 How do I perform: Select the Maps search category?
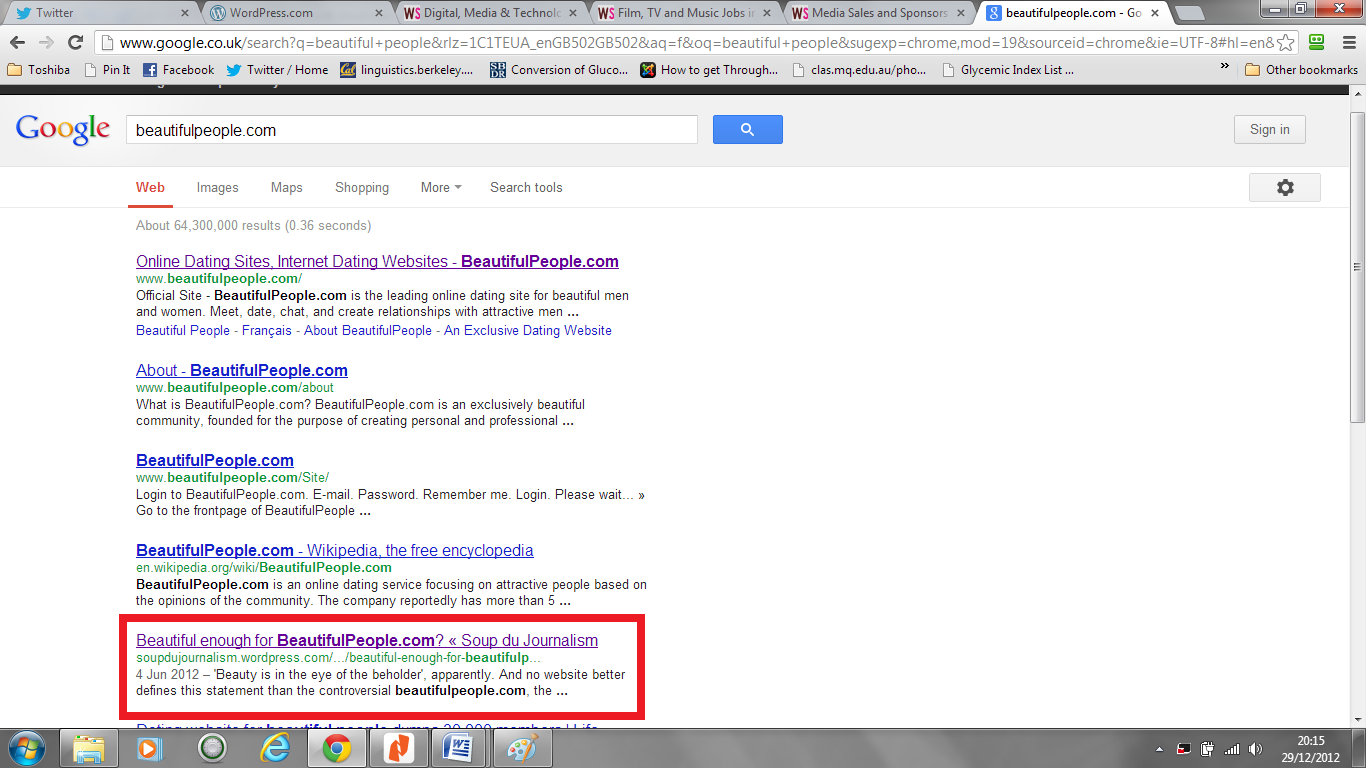pyautogui.click(x=286, y=187)
